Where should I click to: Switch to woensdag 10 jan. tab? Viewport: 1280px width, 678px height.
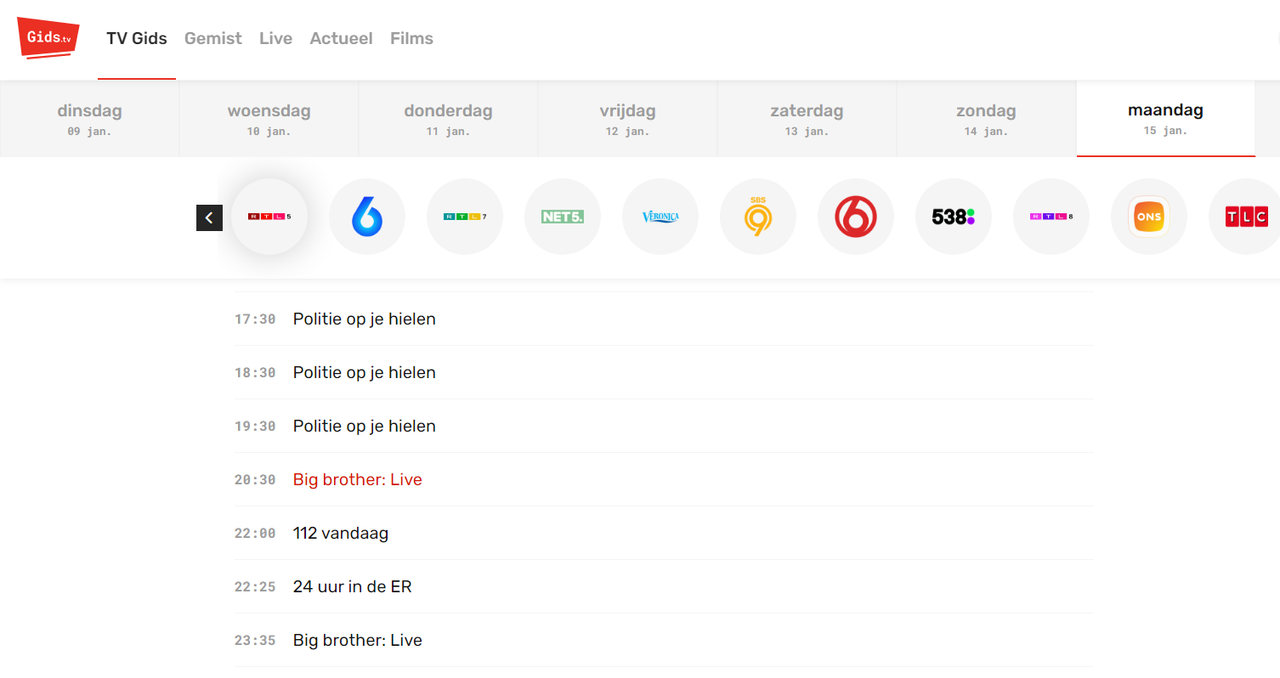pyautogui.click(x=269, y=119)
